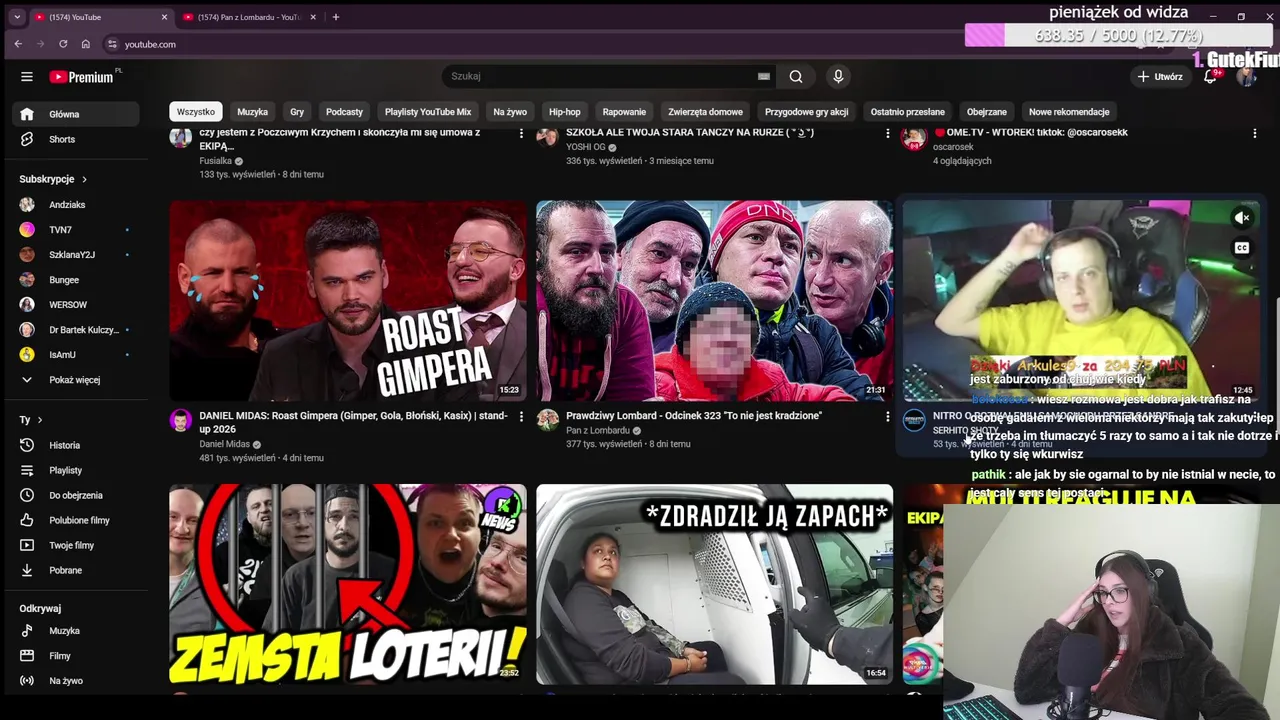The image size is (1280, 720).
Task: Play the Roast Gimpera thumbnail
Action: tap(348, 301)
